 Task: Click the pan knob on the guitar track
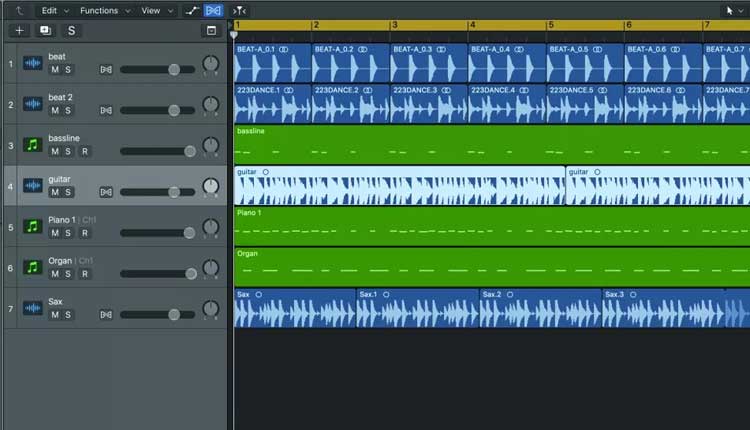[x=210, y=186]
